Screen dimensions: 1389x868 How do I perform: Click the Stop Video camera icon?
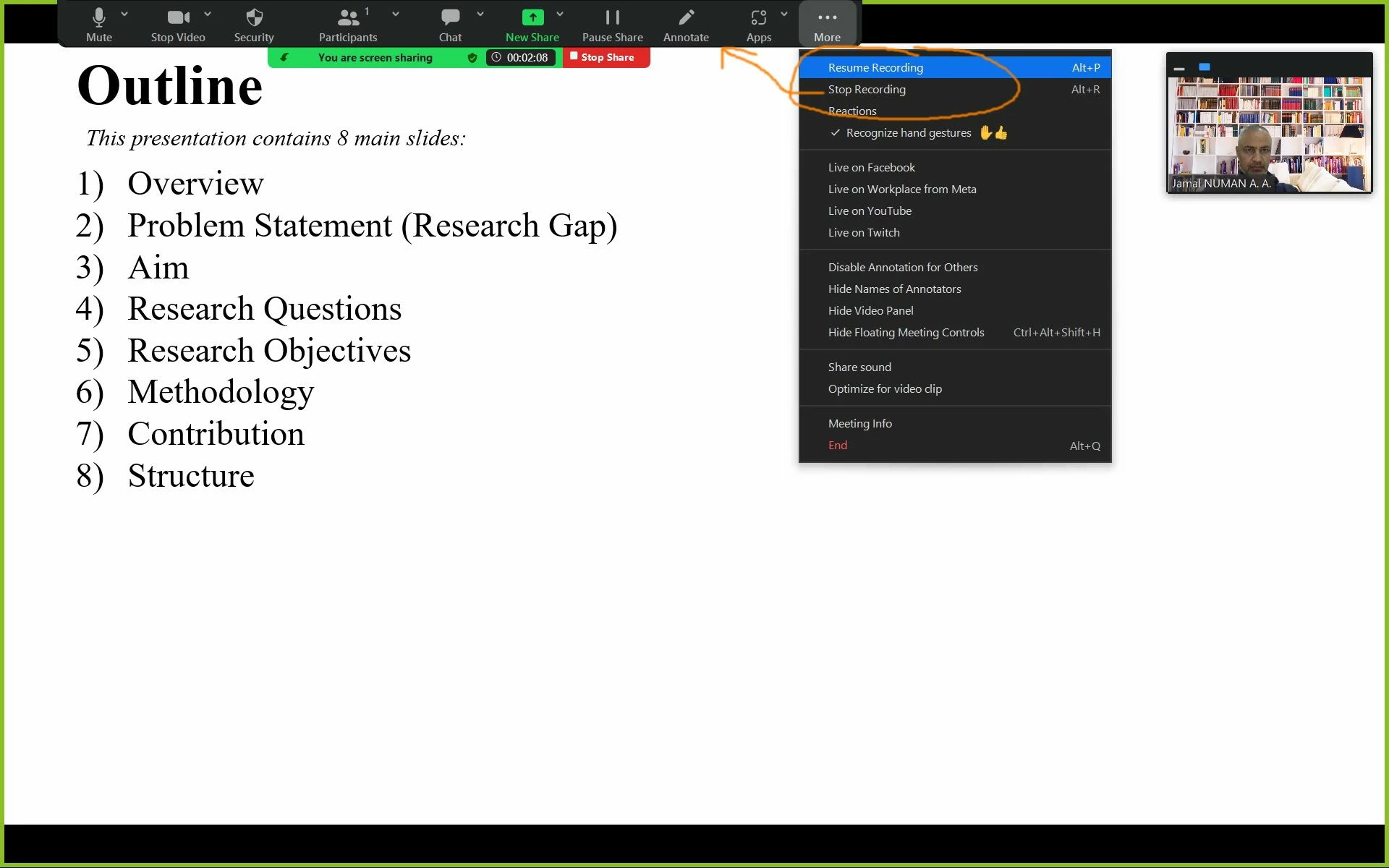pyautogui.click(x=177, y=18)
